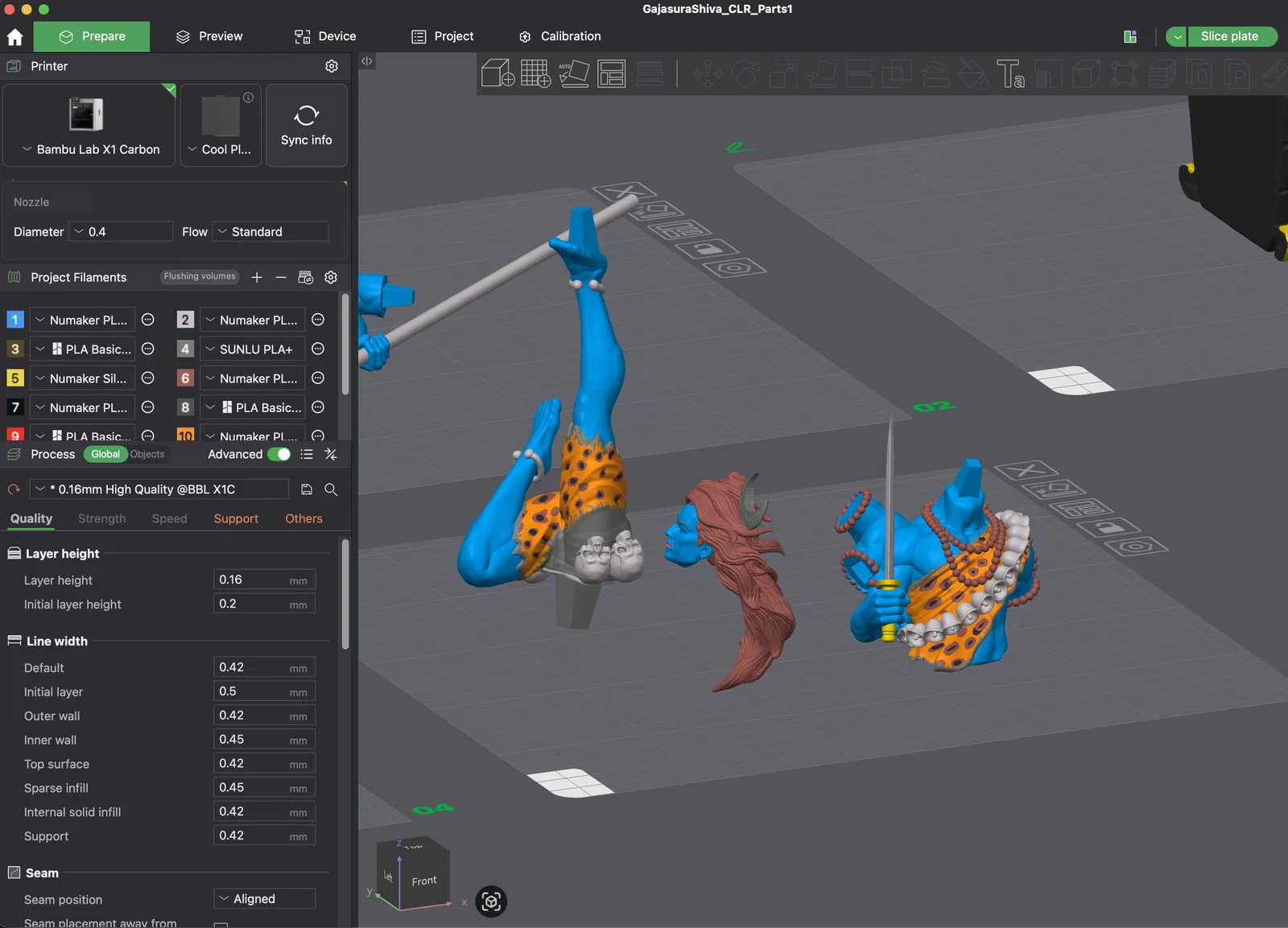Open the Slice plate options arrow
The width and height of the screenshot is (1288, 928).
click(1177, 36)
